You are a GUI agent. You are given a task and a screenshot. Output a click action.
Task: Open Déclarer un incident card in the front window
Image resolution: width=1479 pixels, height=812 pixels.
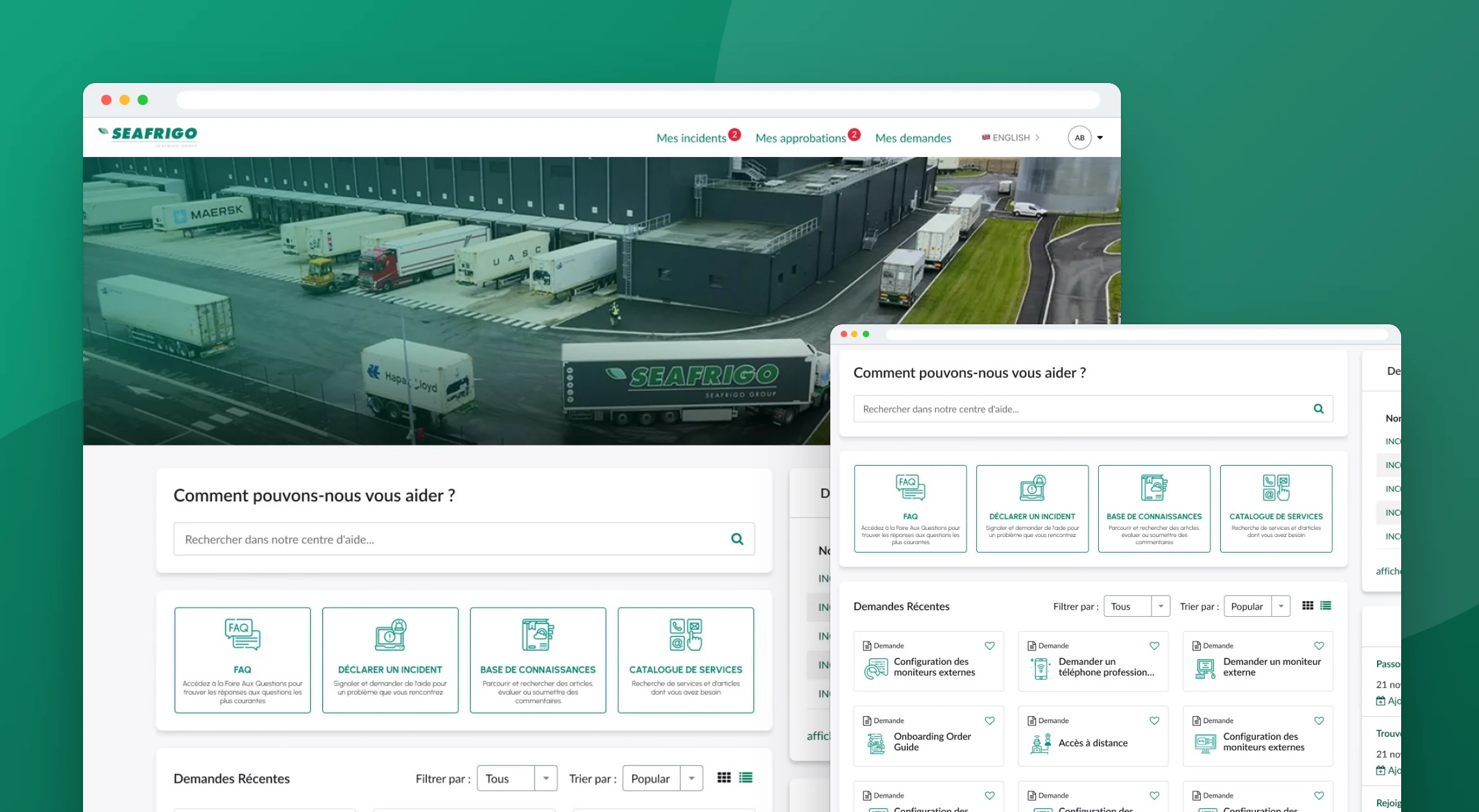[x=1032, y=508]
